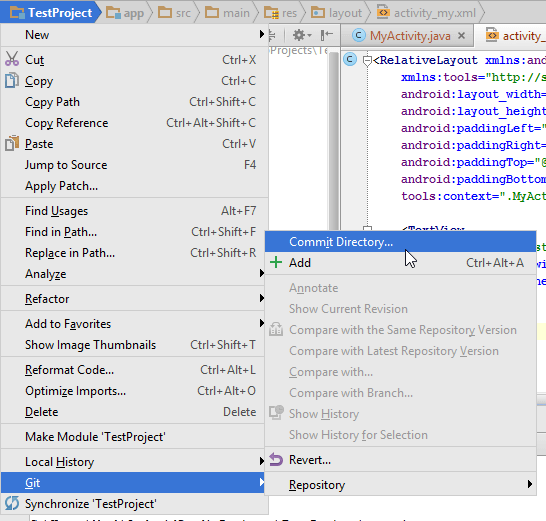Expand the Repository submenu arrow
The image size is (546, 521).
coord(530,484)
